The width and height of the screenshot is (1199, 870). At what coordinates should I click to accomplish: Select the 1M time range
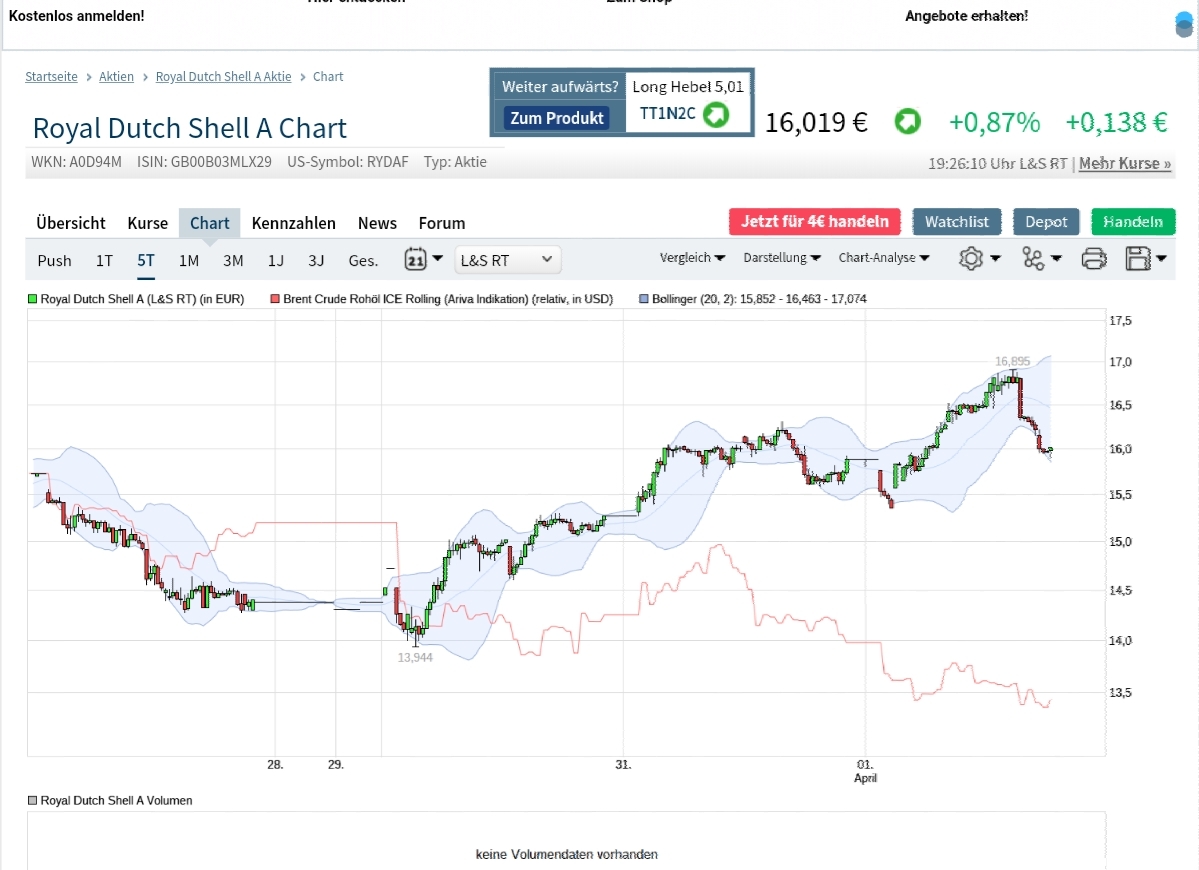pyautogui.click(x=189, y=261)
